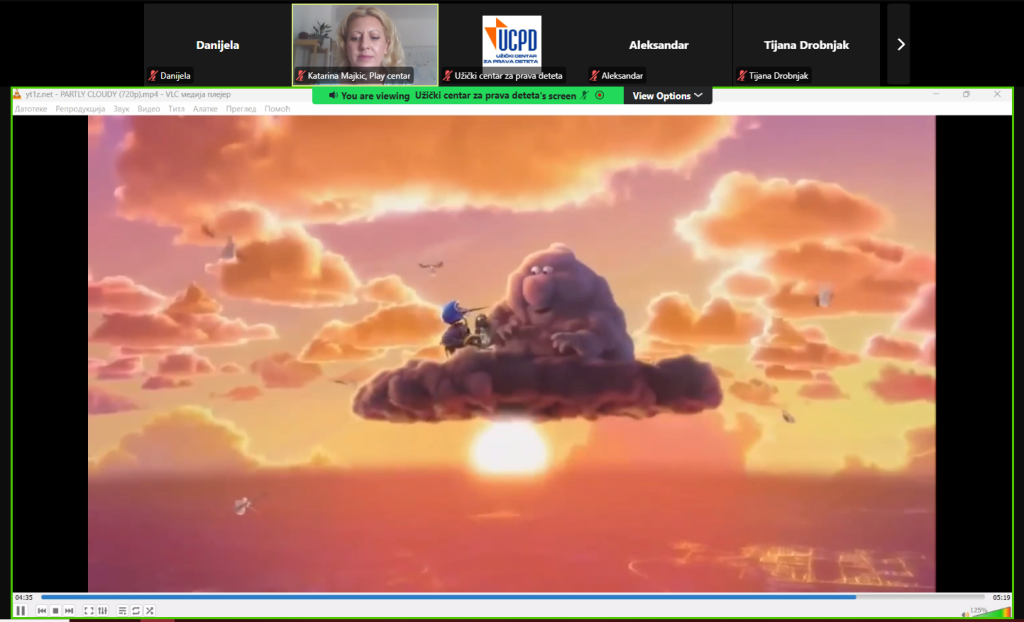Click the VLC cone icon in title bar
Screen dimensions: 1024x622
pyautogui.click(x=17, y=95)
